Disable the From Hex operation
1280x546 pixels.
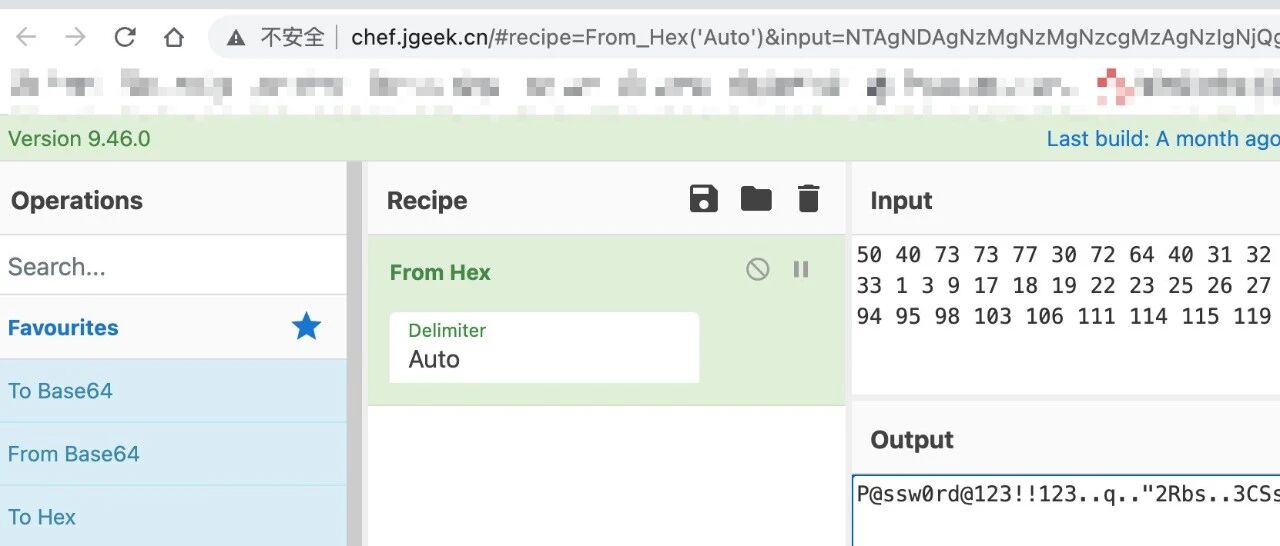(758, 269)
